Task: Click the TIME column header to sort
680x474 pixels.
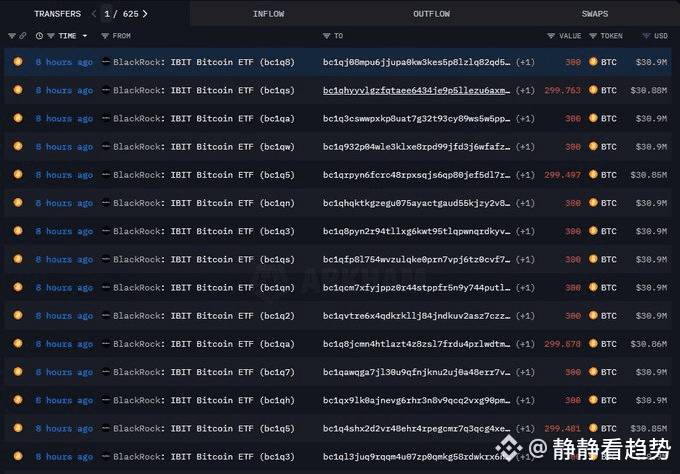Action: [x=67, y=36]
